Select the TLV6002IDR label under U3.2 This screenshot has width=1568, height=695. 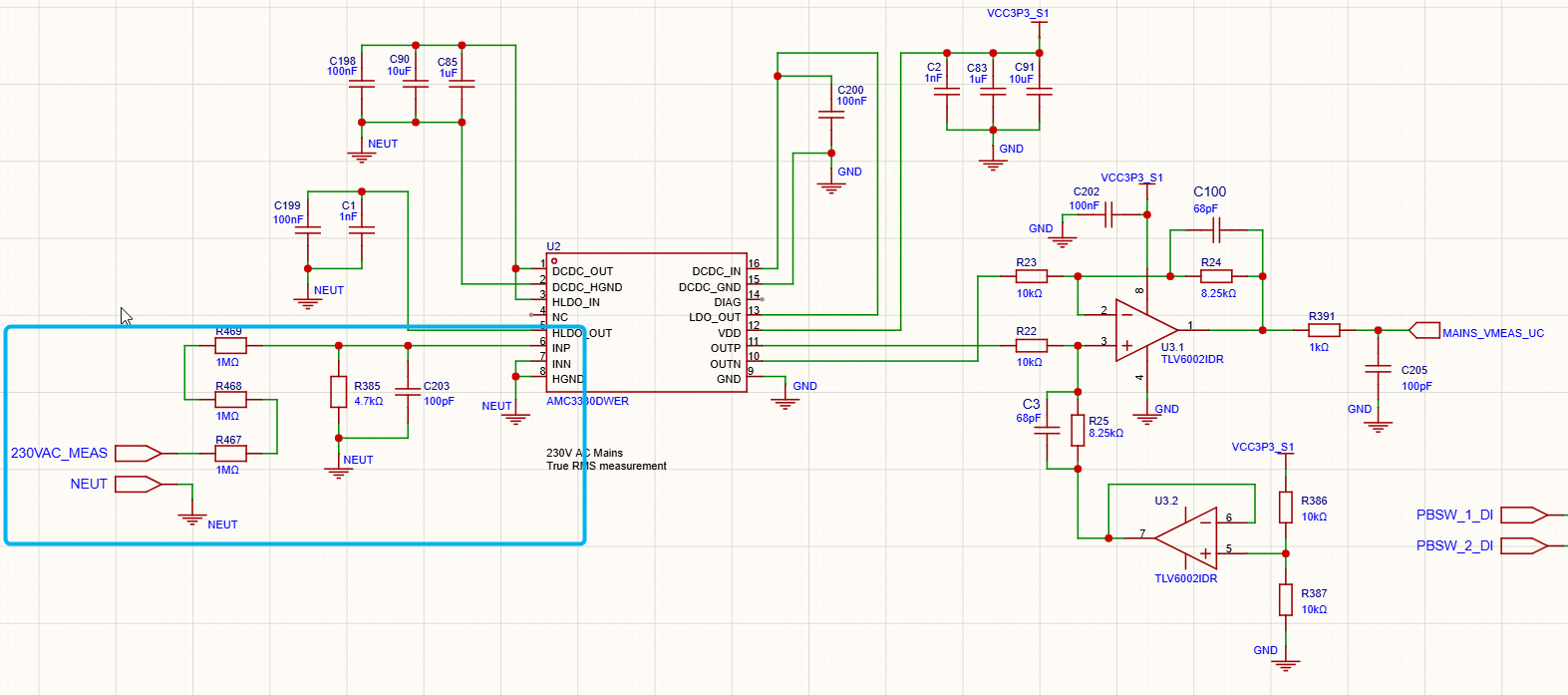click(1185, 578)
